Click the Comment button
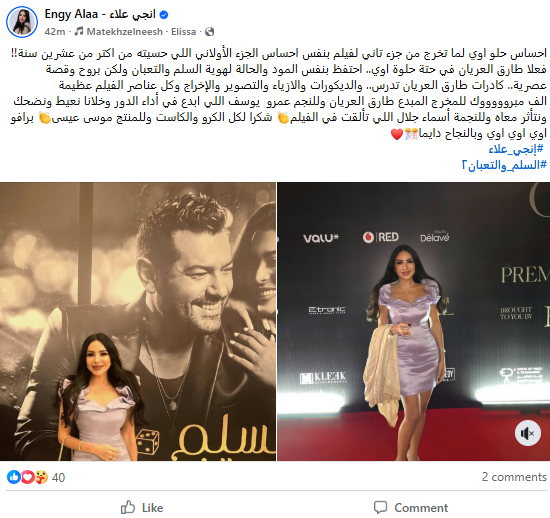The height and width of the screenshot is (518, 550). (x=411, y=507)
